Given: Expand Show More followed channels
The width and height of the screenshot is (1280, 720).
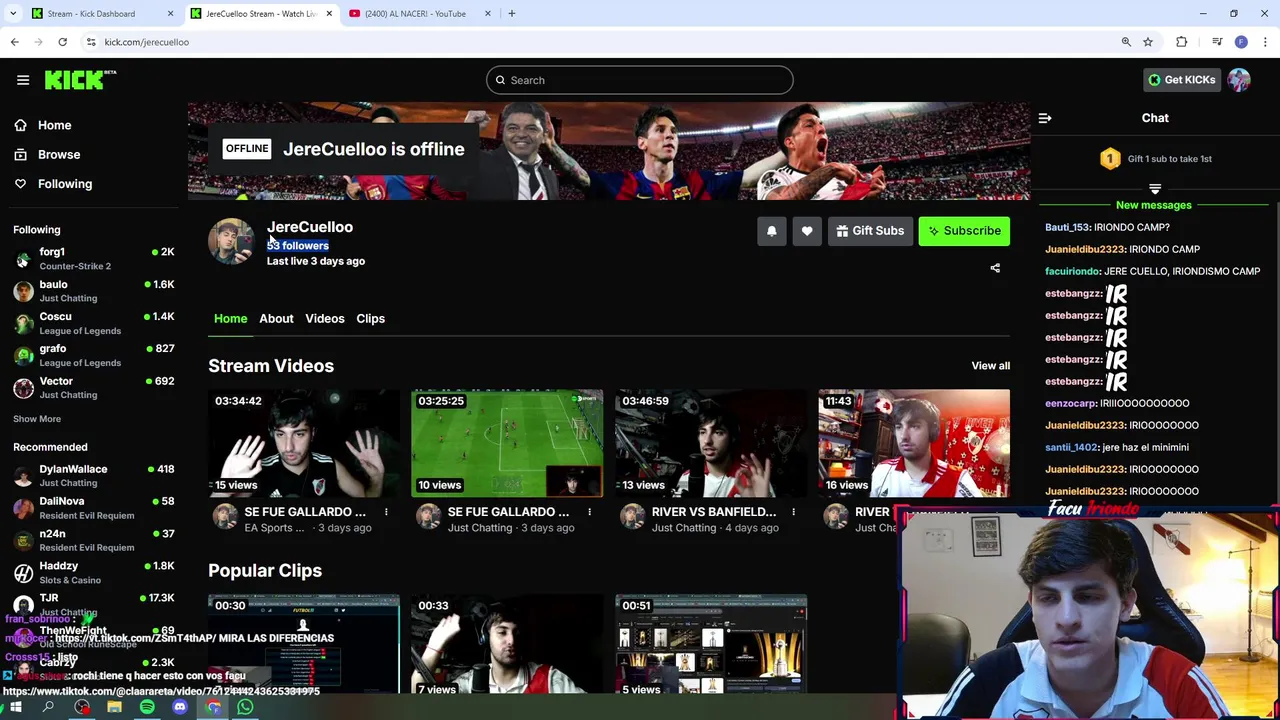Looking at the screenshot, I should 37,419.
